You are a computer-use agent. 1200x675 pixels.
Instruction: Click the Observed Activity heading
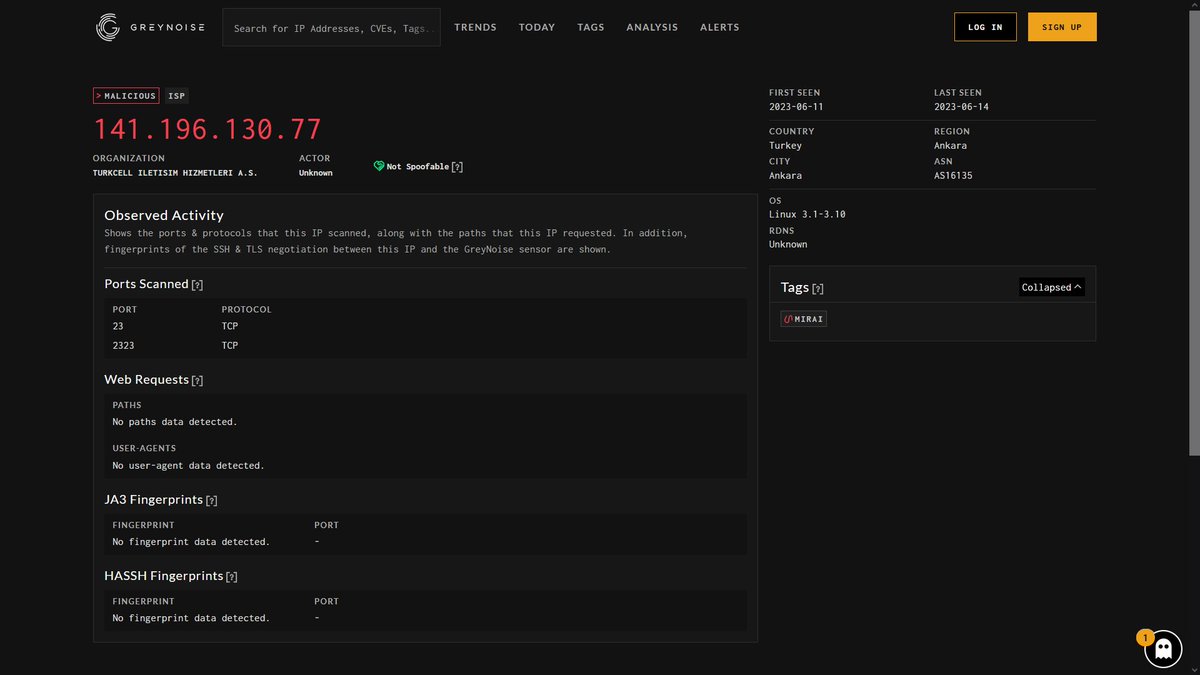(x=164, y=215)
